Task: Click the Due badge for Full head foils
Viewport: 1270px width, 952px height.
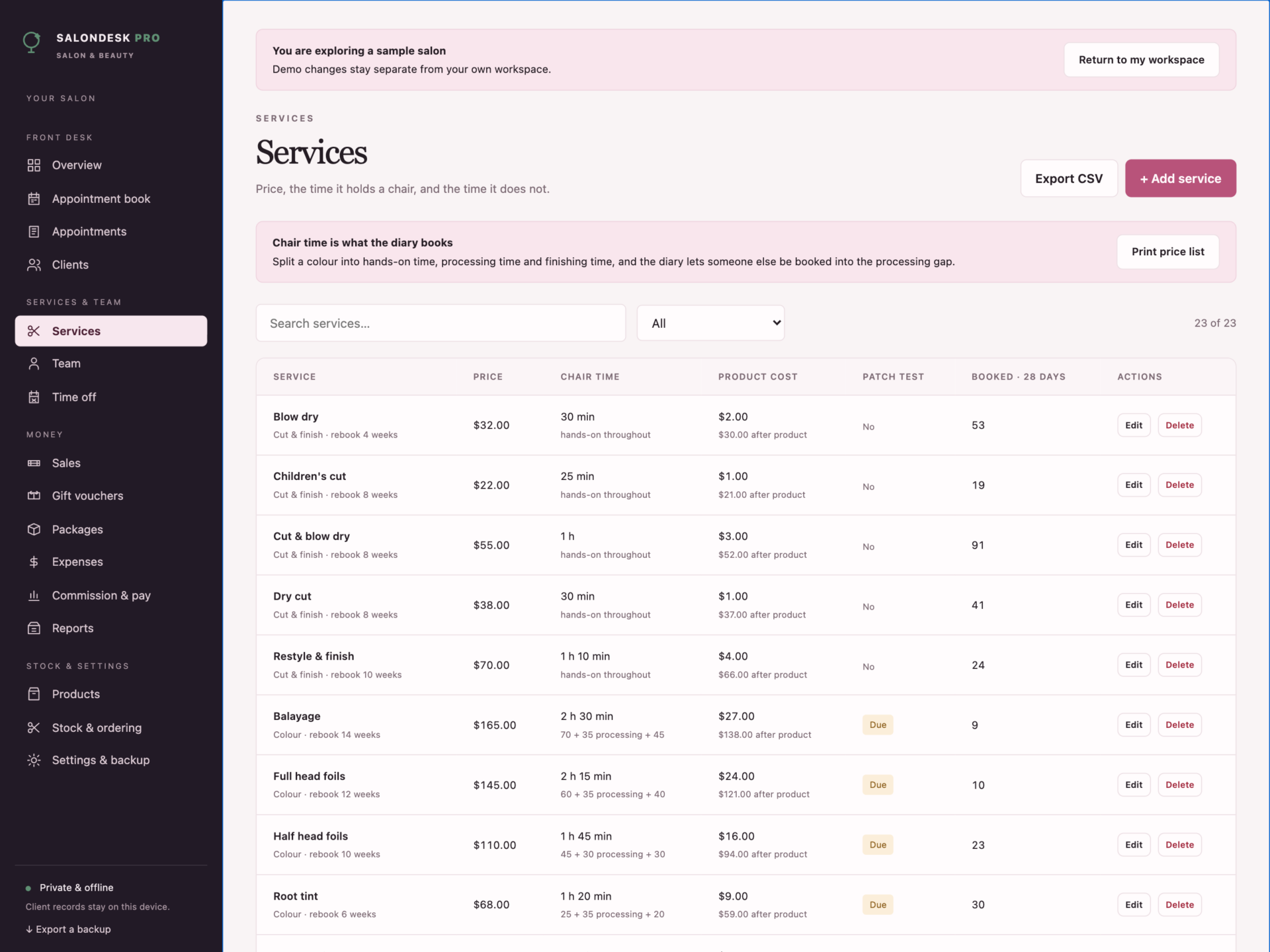Action: click(x=878, y=785)
